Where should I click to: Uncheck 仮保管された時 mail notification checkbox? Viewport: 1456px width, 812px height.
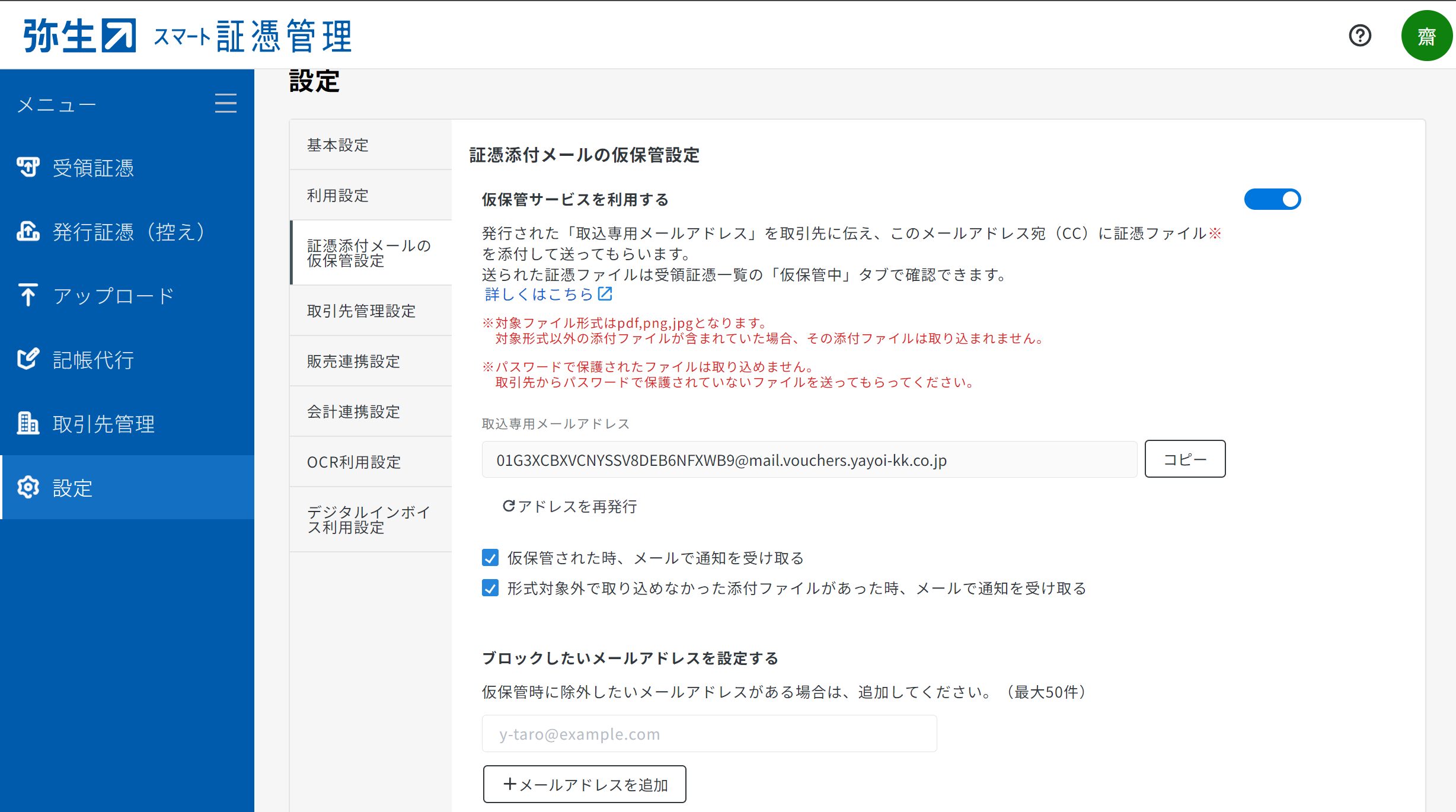coord(490,558)
